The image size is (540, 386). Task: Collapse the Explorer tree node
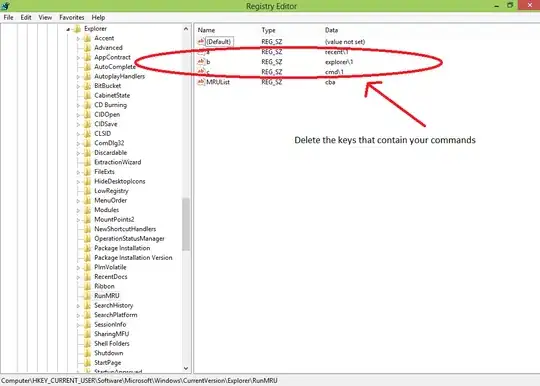(x=68, y=29)
